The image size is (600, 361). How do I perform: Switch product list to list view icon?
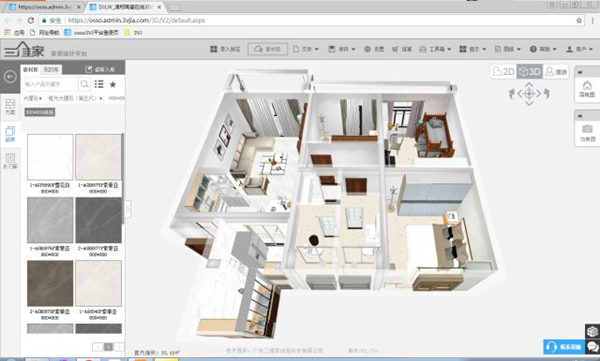[x=99, y=84]
